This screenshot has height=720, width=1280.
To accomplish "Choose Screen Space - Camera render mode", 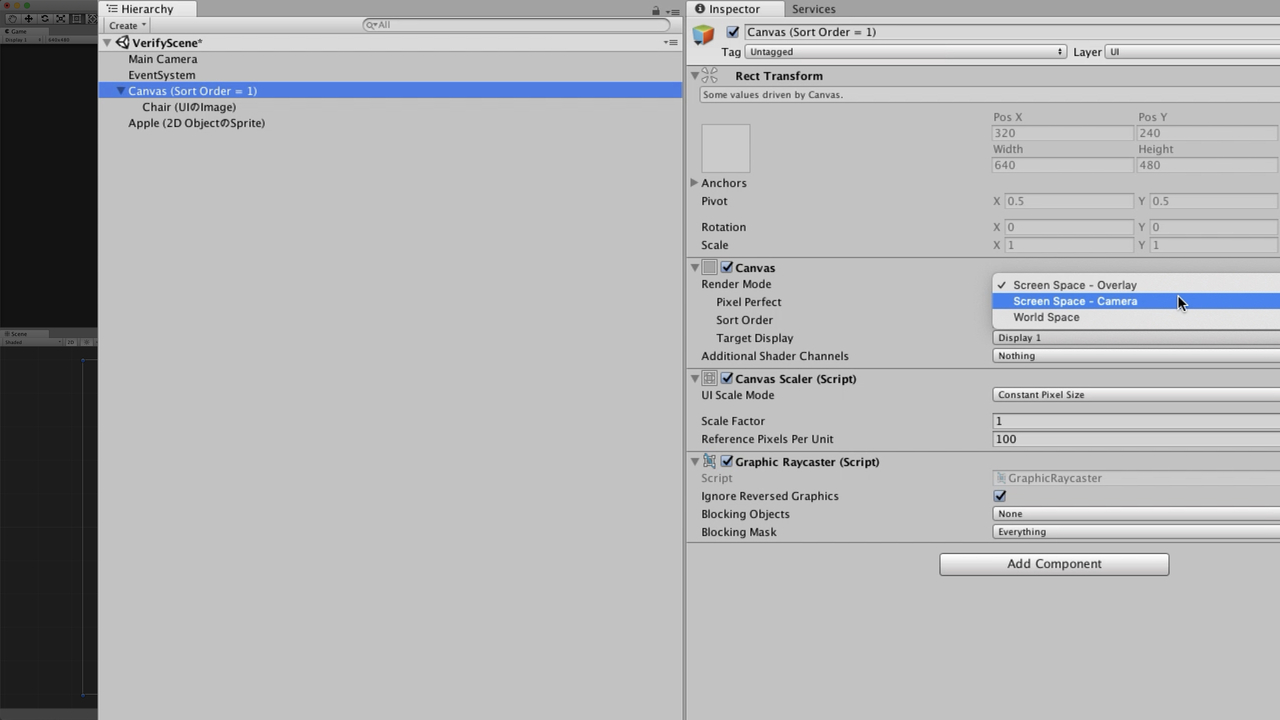I will click(x=1075, y=301).
